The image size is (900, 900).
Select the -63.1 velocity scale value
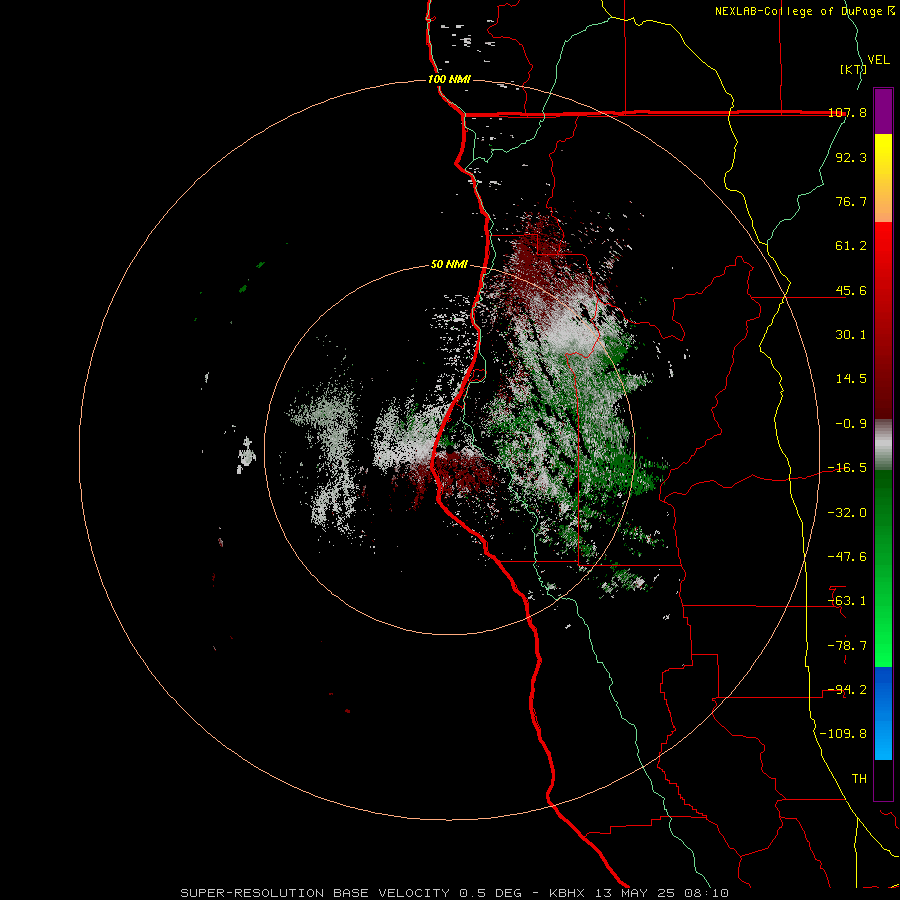point(847,601)
